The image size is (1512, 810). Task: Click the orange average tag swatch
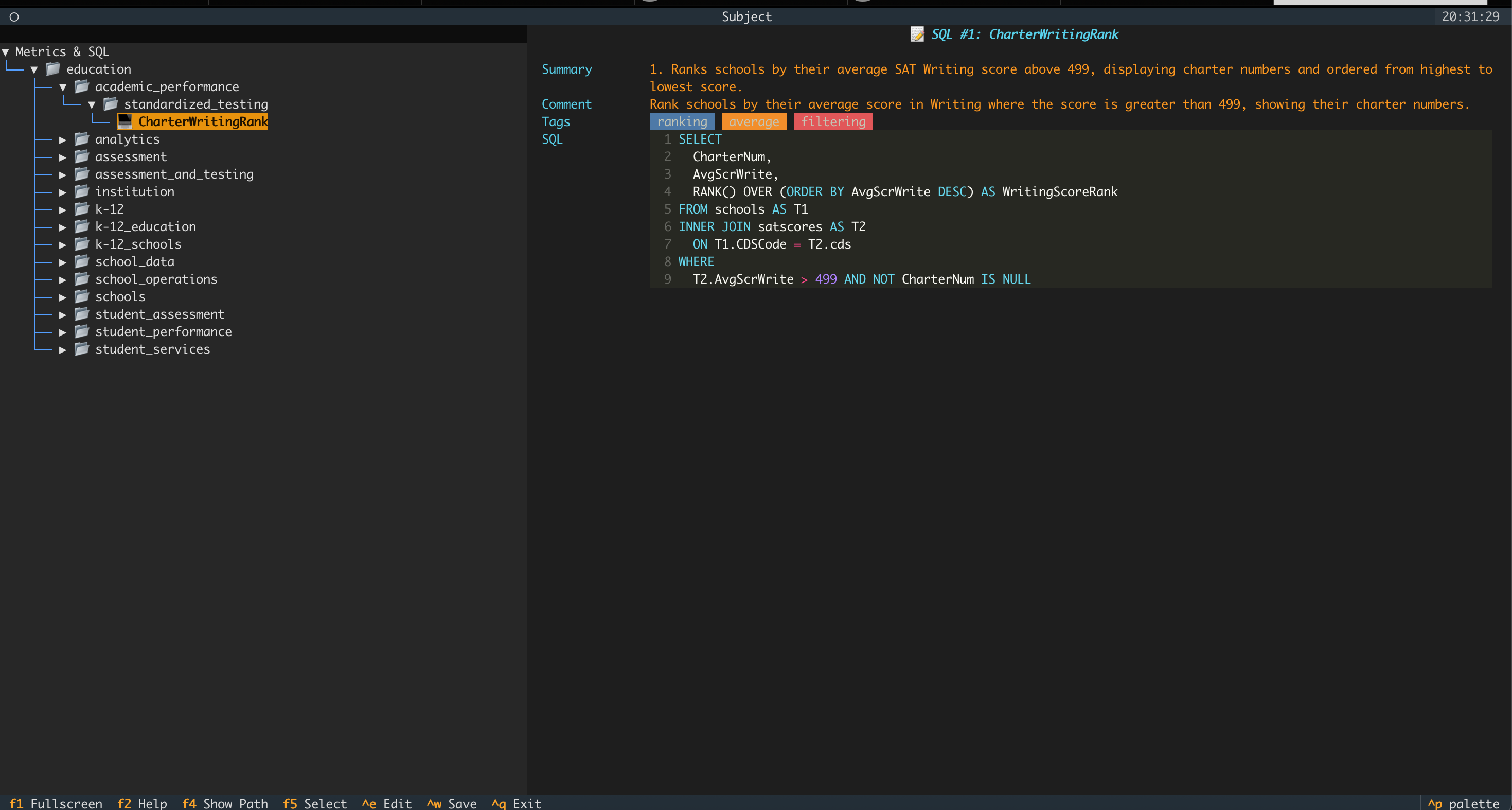tap(754, 121)
